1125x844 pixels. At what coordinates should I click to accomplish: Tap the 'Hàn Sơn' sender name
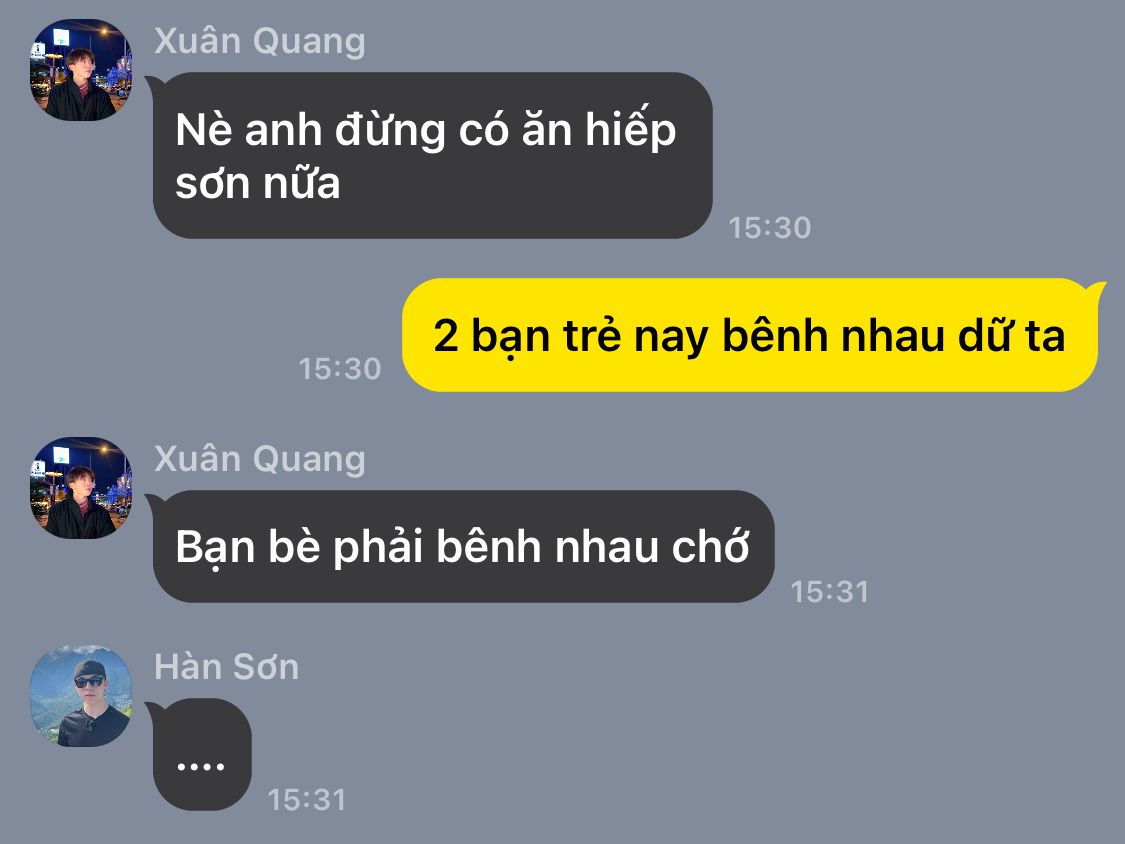tap(227, 667)
